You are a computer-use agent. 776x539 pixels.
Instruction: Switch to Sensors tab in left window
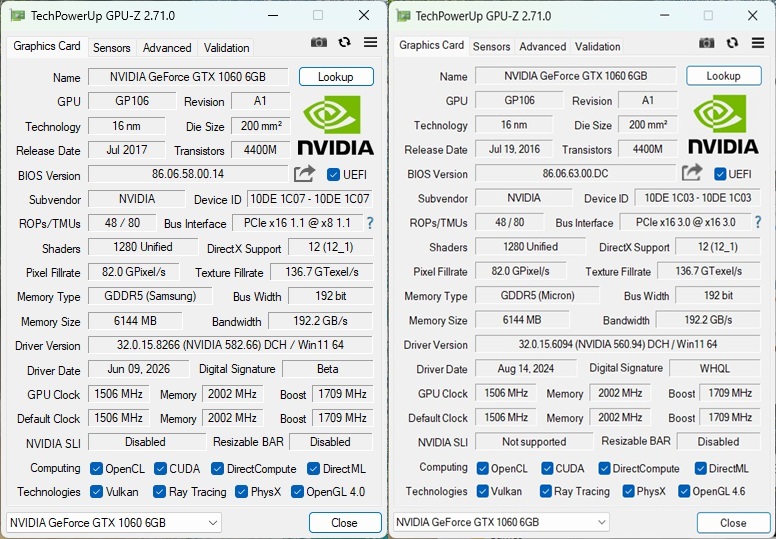[111, 48]
